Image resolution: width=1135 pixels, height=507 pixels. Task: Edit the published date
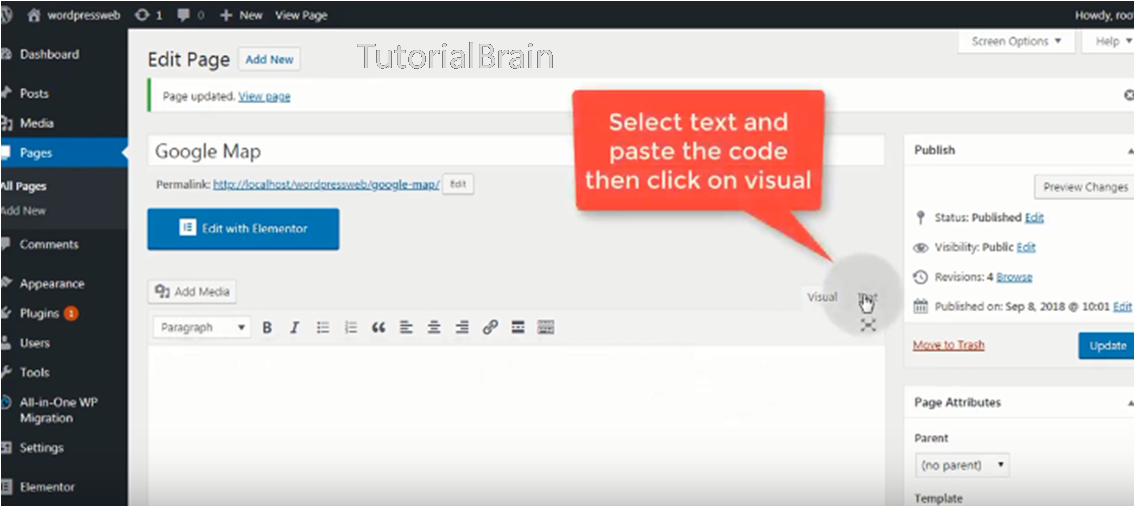tap(1122, 306)
